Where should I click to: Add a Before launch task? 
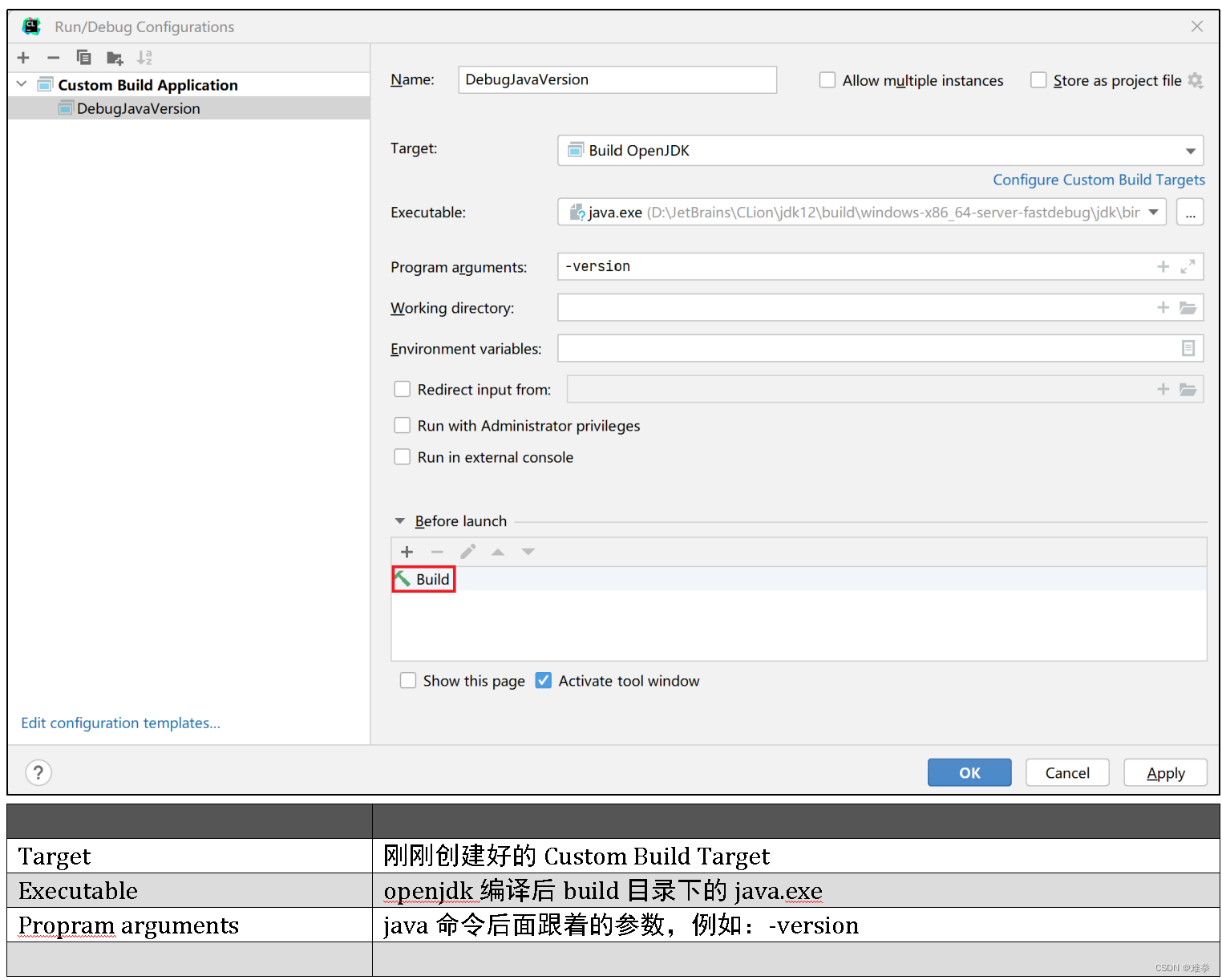click(407, 552)
